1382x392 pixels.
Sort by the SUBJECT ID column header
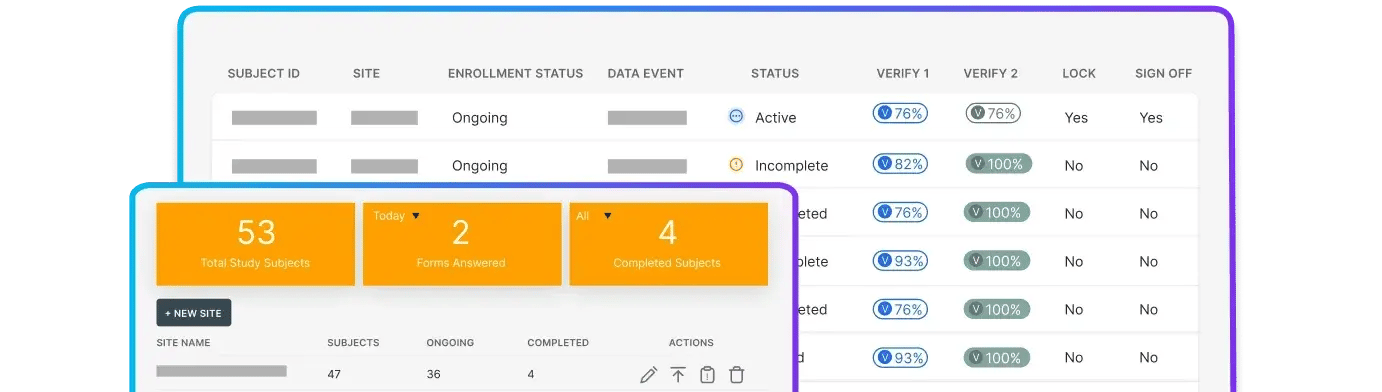point(264,73)
